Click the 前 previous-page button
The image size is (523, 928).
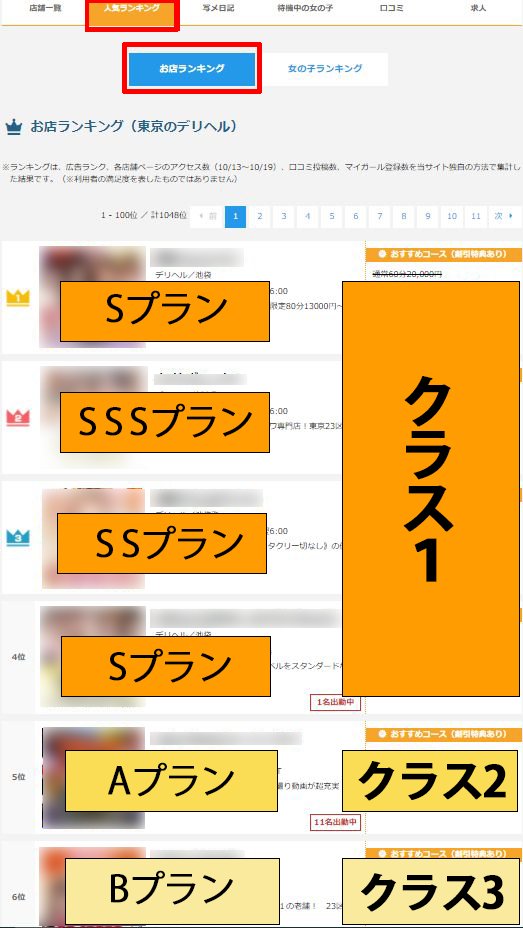tap(206, 217)
